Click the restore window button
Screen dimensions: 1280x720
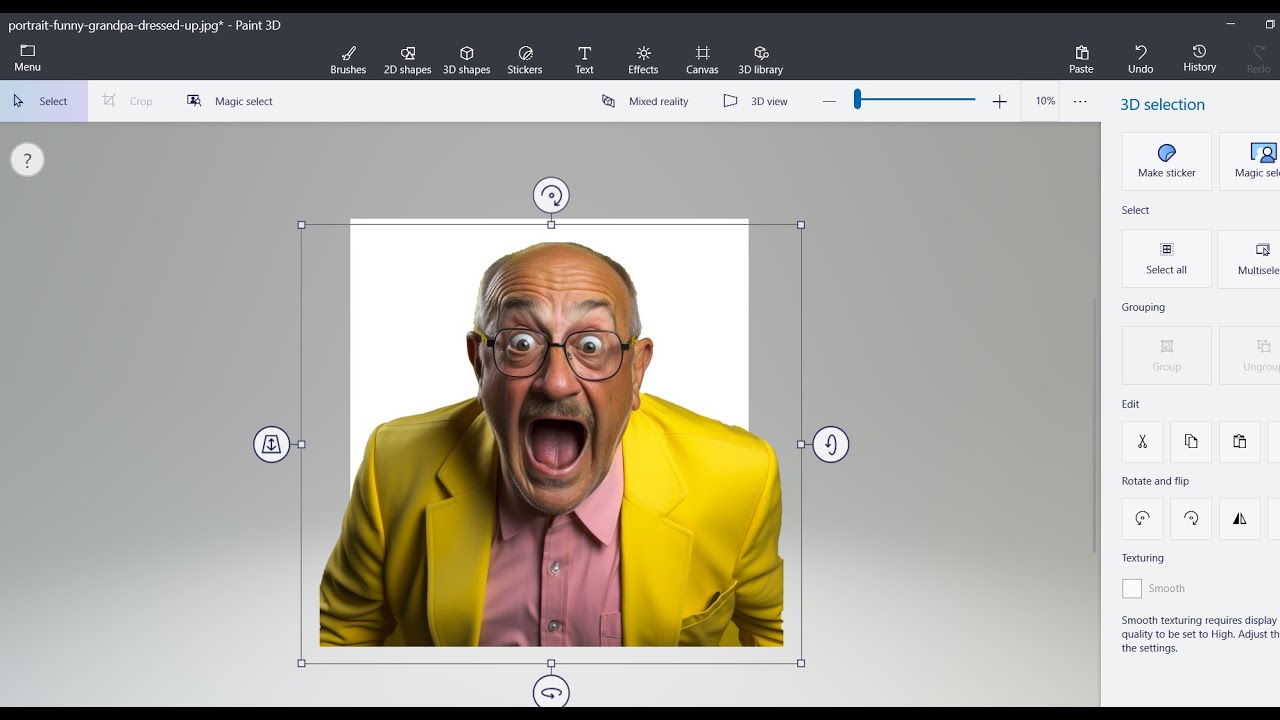click(x=1270, y=24)
